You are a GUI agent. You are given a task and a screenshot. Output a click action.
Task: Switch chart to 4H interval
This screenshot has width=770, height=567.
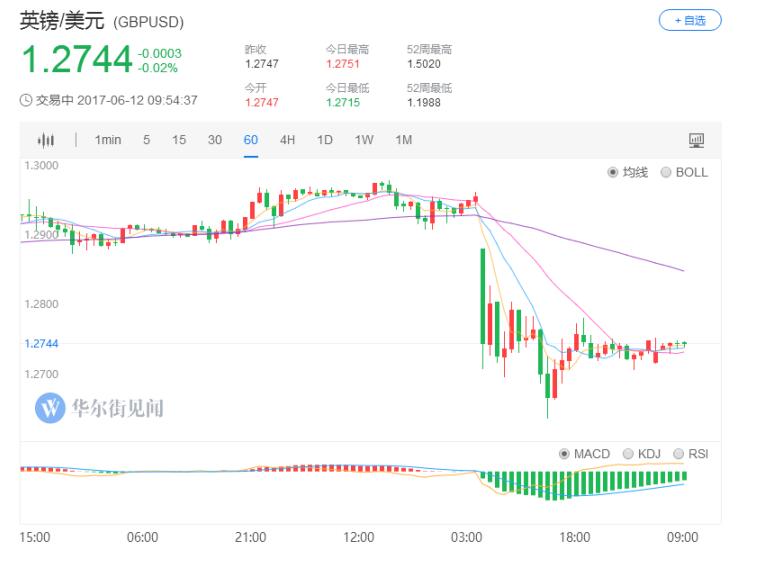(287, 140)
